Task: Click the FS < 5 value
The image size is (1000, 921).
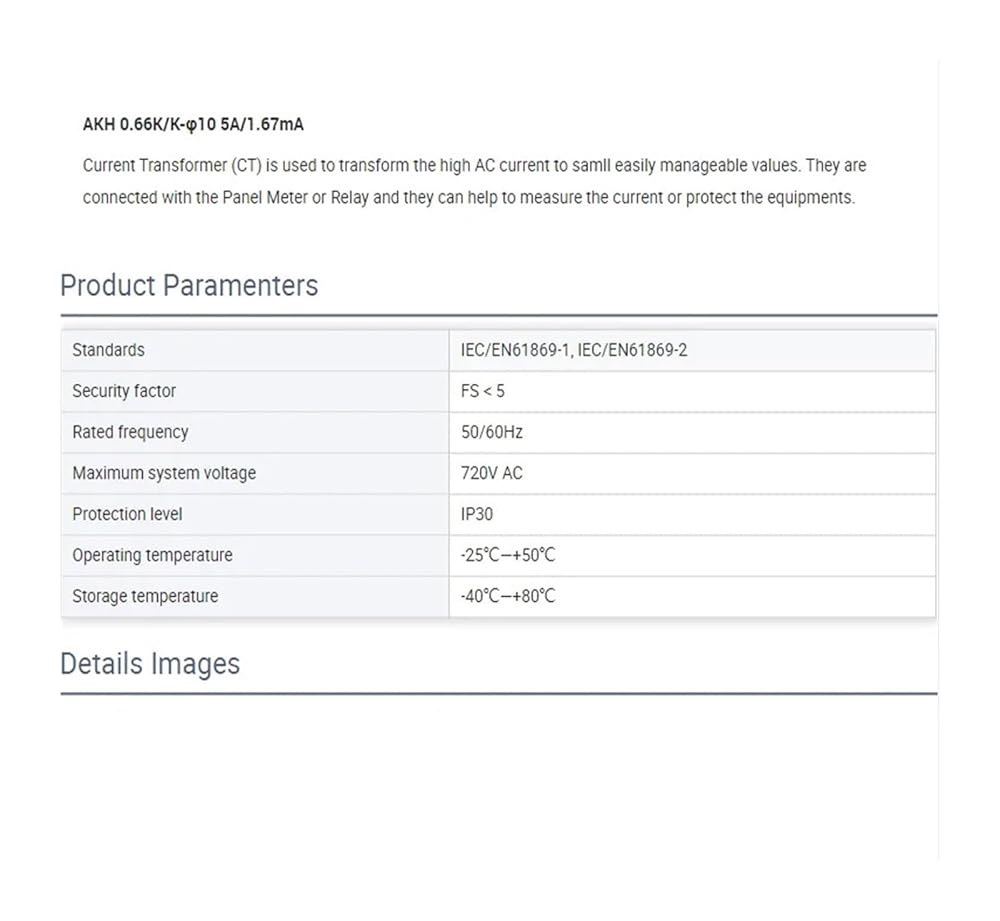Action: pos(483,391)
